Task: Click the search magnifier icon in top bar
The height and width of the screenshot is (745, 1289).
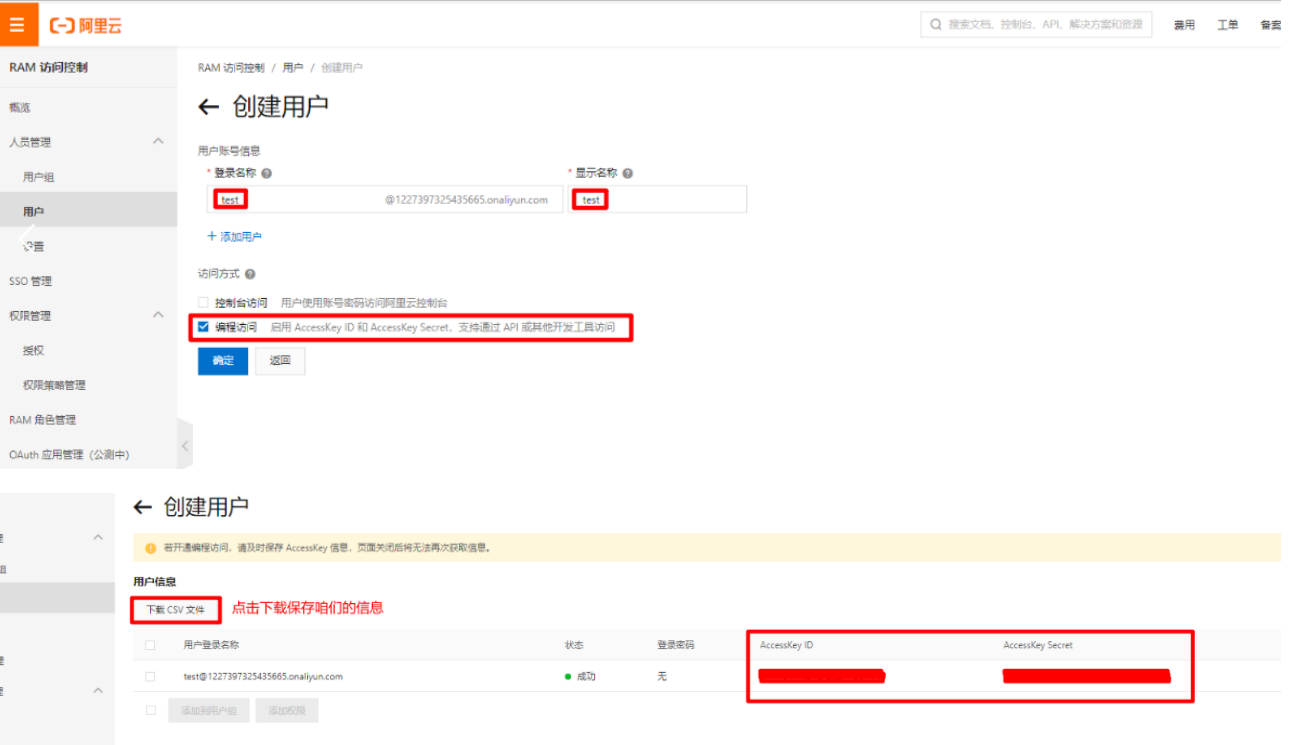Action: pos(936,25)
